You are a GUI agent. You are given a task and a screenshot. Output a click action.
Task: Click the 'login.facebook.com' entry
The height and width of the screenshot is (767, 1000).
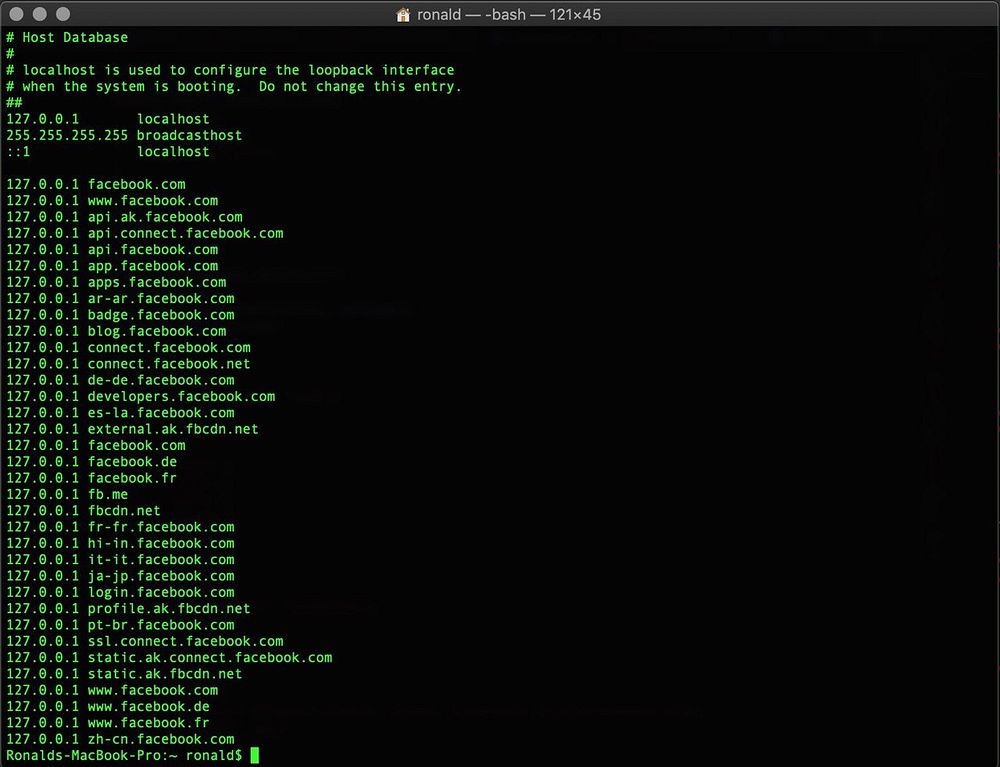click(x=161, y=592)
